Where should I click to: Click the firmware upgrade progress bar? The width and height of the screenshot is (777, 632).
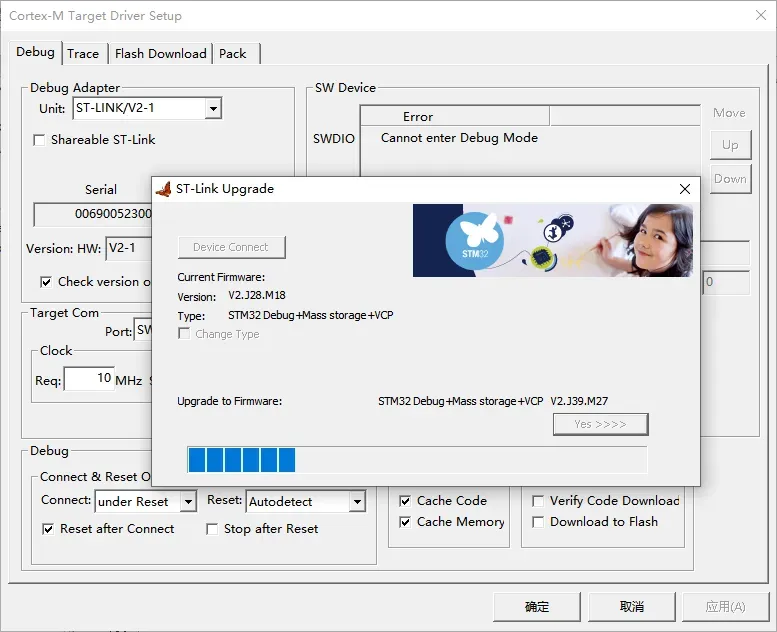pyautogui.click(x=417, y=460)
